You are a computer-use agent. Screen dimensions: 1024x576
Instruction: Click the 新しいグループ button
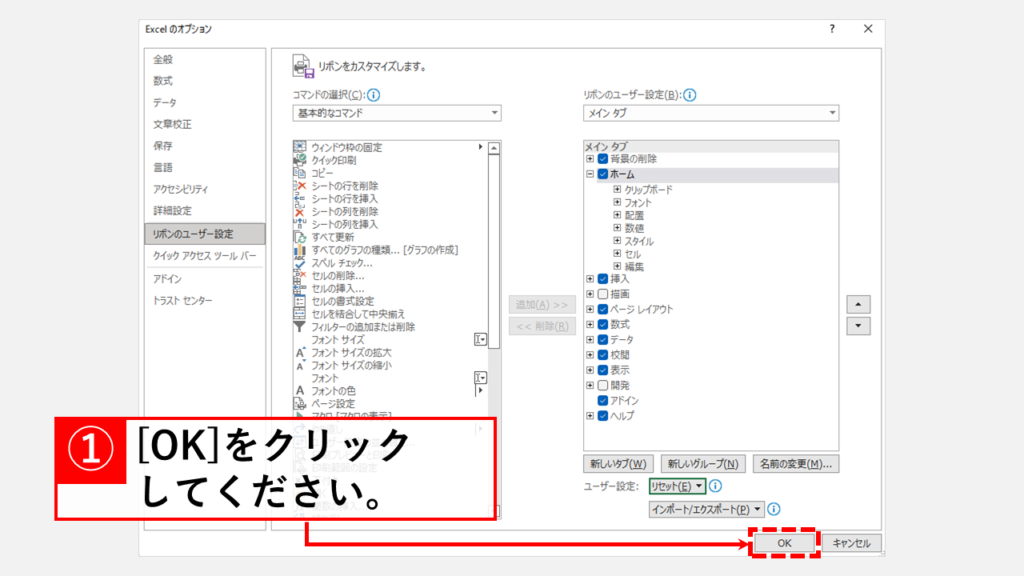pos(703,464)
